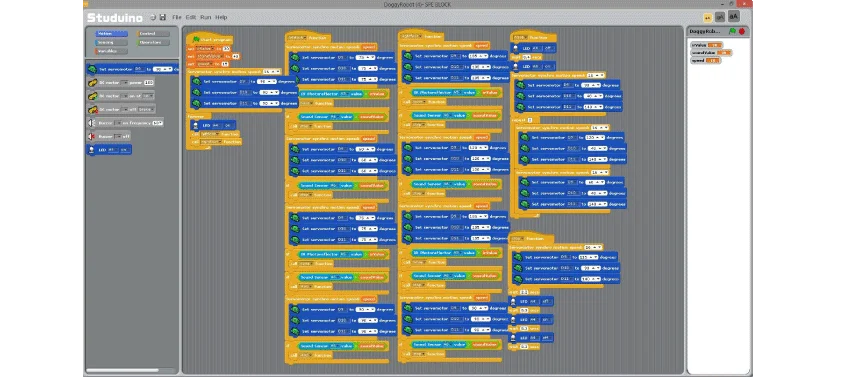This screenshot has height=377, width=848.
Task: Open degrees dropdown on palette servomotor block
Action: tap(162, 69)
